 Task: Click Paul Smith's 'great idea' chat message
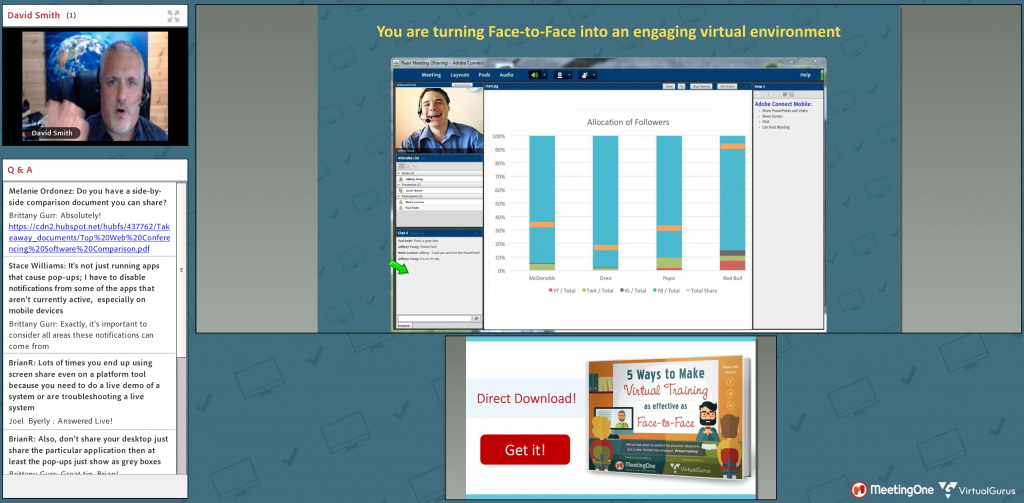click(418, 241)
